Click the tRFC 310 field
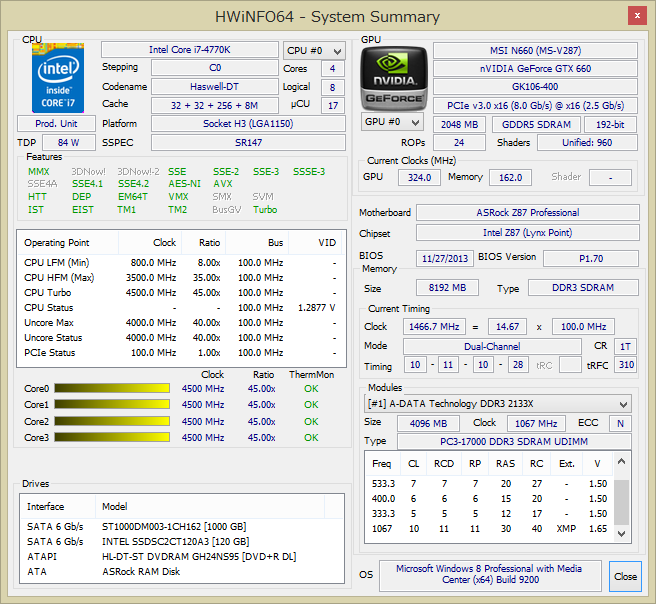 (626, 365)
